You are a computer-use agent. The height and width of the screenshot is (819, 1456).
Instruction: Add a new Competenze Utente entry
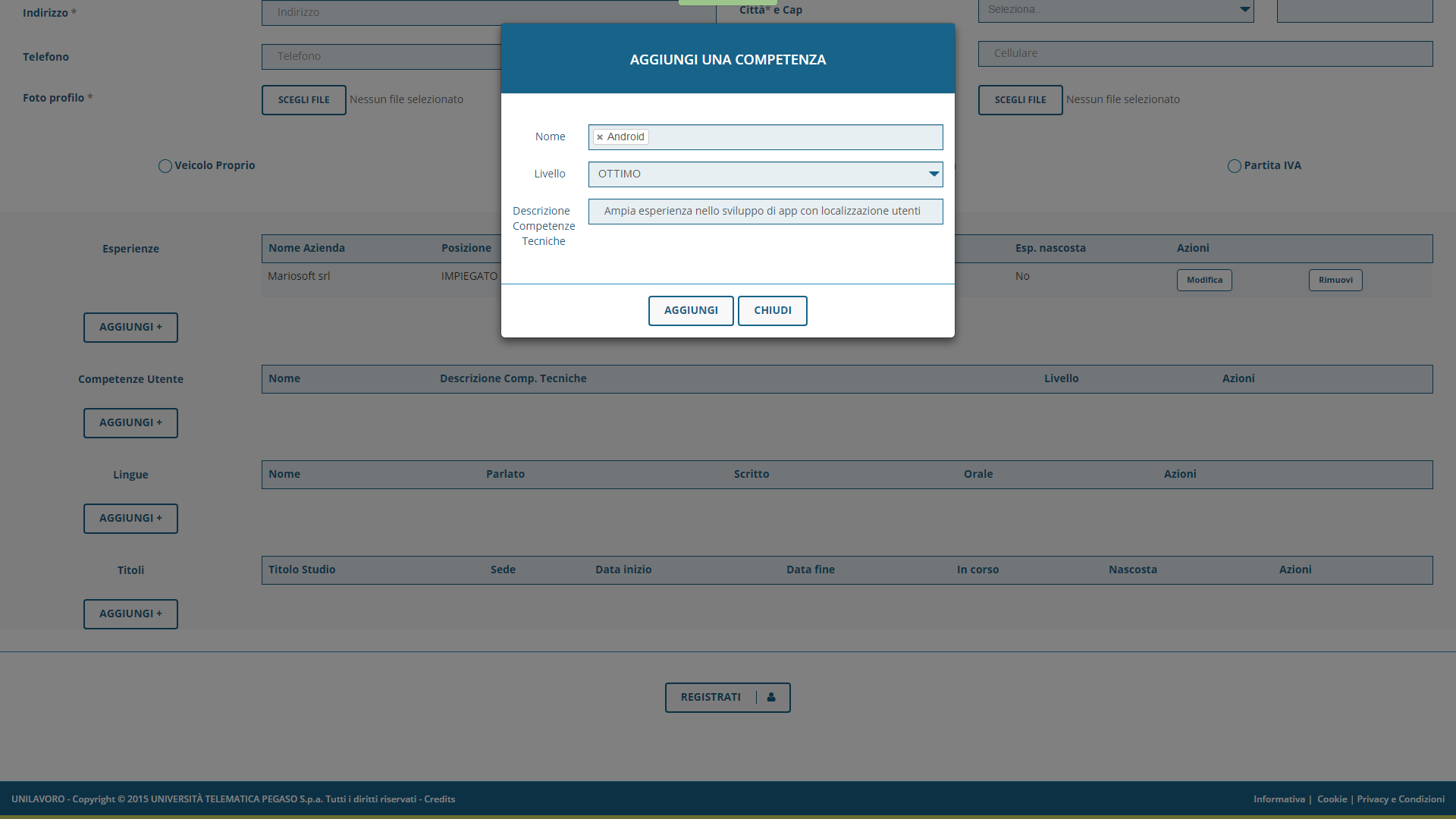coord(130,423)
